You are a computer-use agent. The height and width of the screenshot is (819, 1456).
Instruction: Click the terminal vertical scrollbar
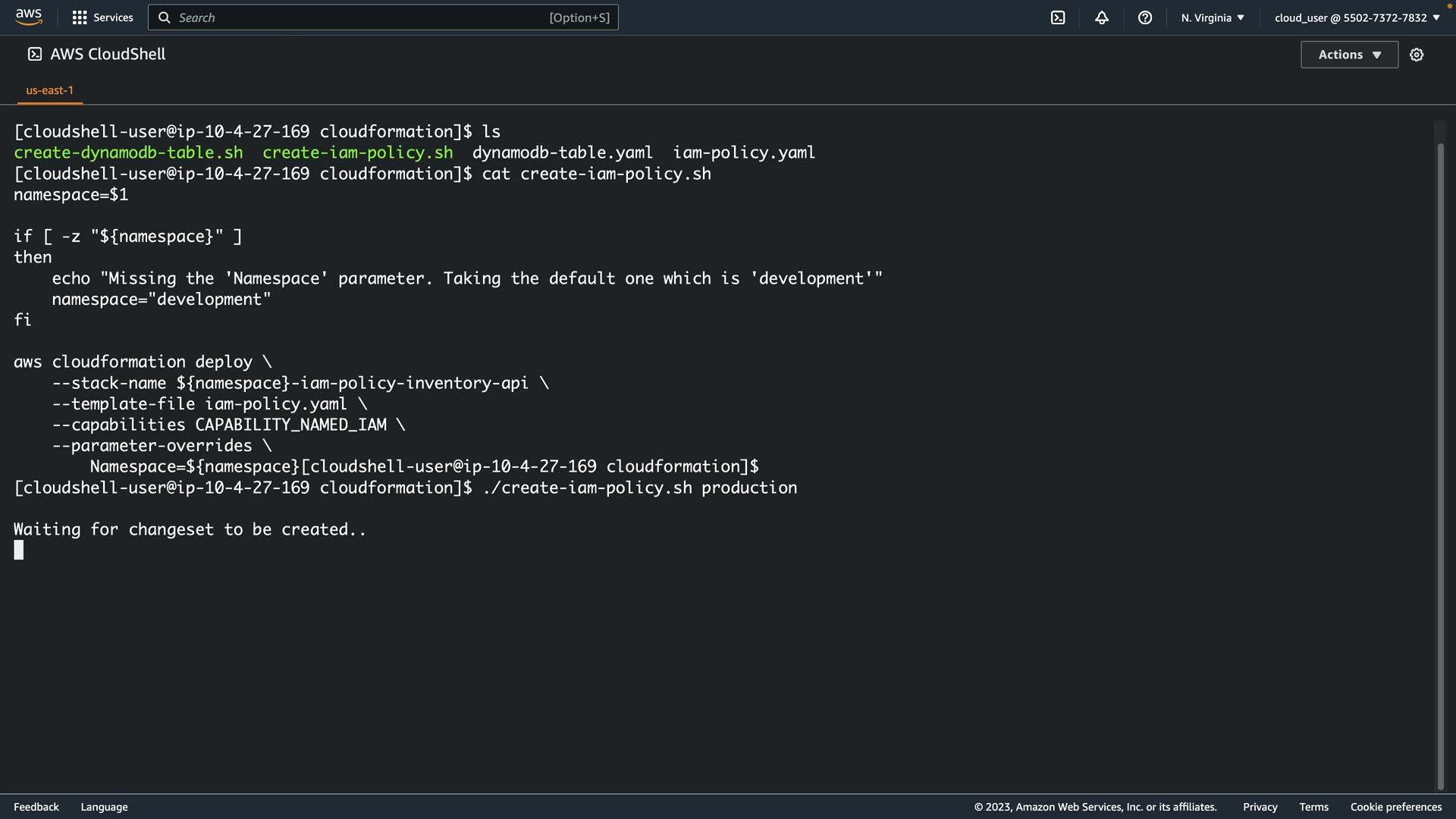[x=1440, y=455]
